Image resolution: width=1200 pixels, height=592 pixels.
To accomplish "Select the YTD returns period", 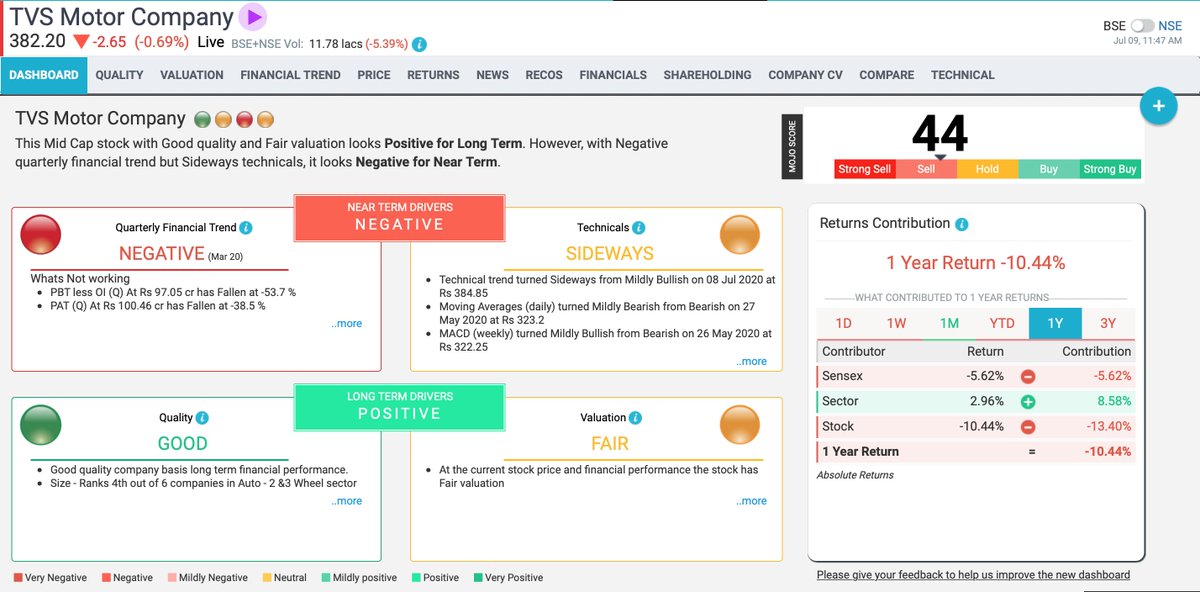I will (1002, 323).
